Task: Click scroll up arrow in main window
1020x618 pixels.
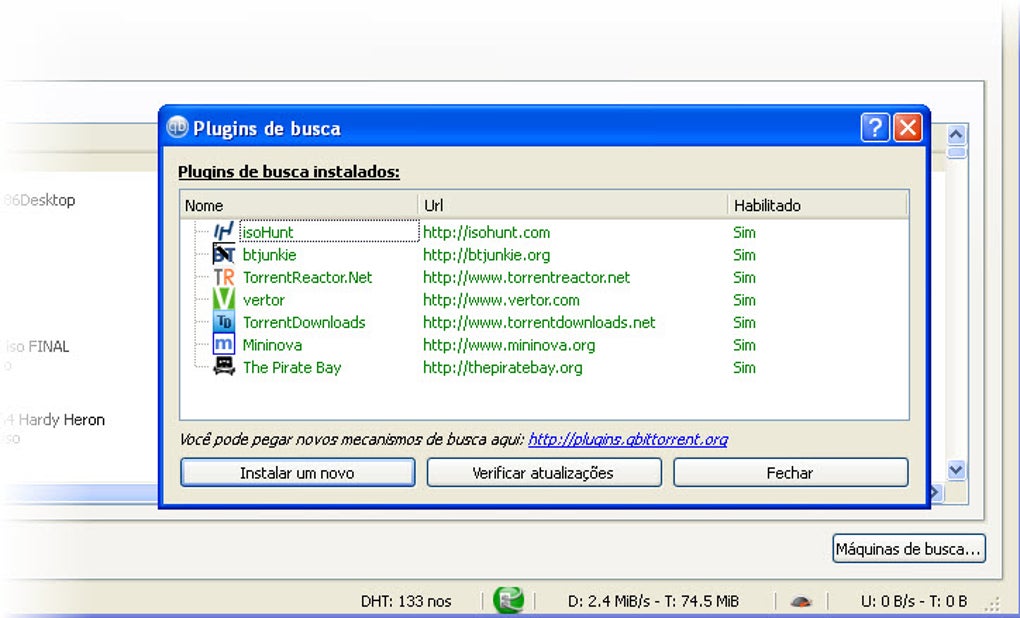Action: 956,135
